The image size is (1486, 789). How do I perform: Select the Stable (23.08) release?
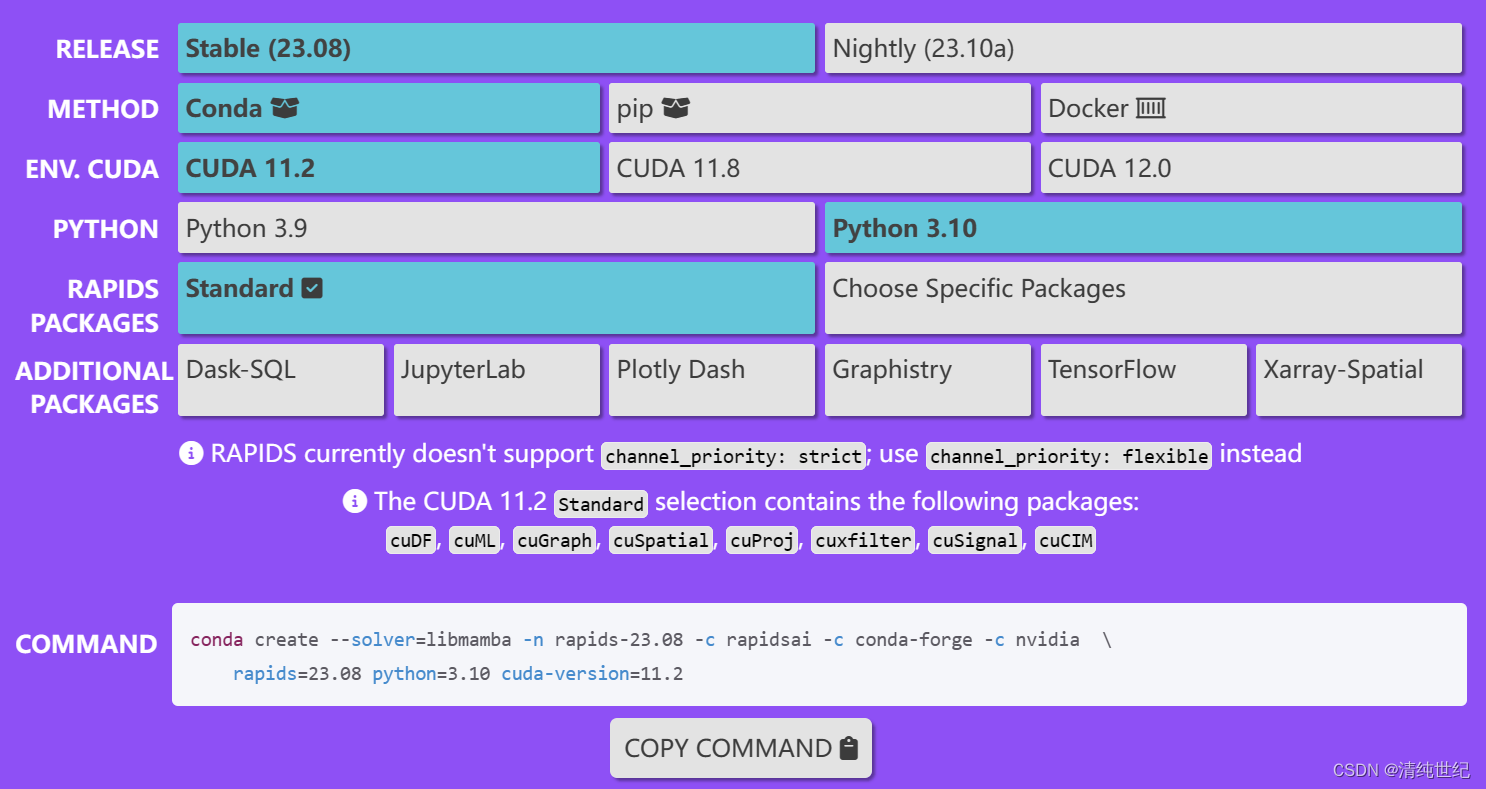click(496, 48)
